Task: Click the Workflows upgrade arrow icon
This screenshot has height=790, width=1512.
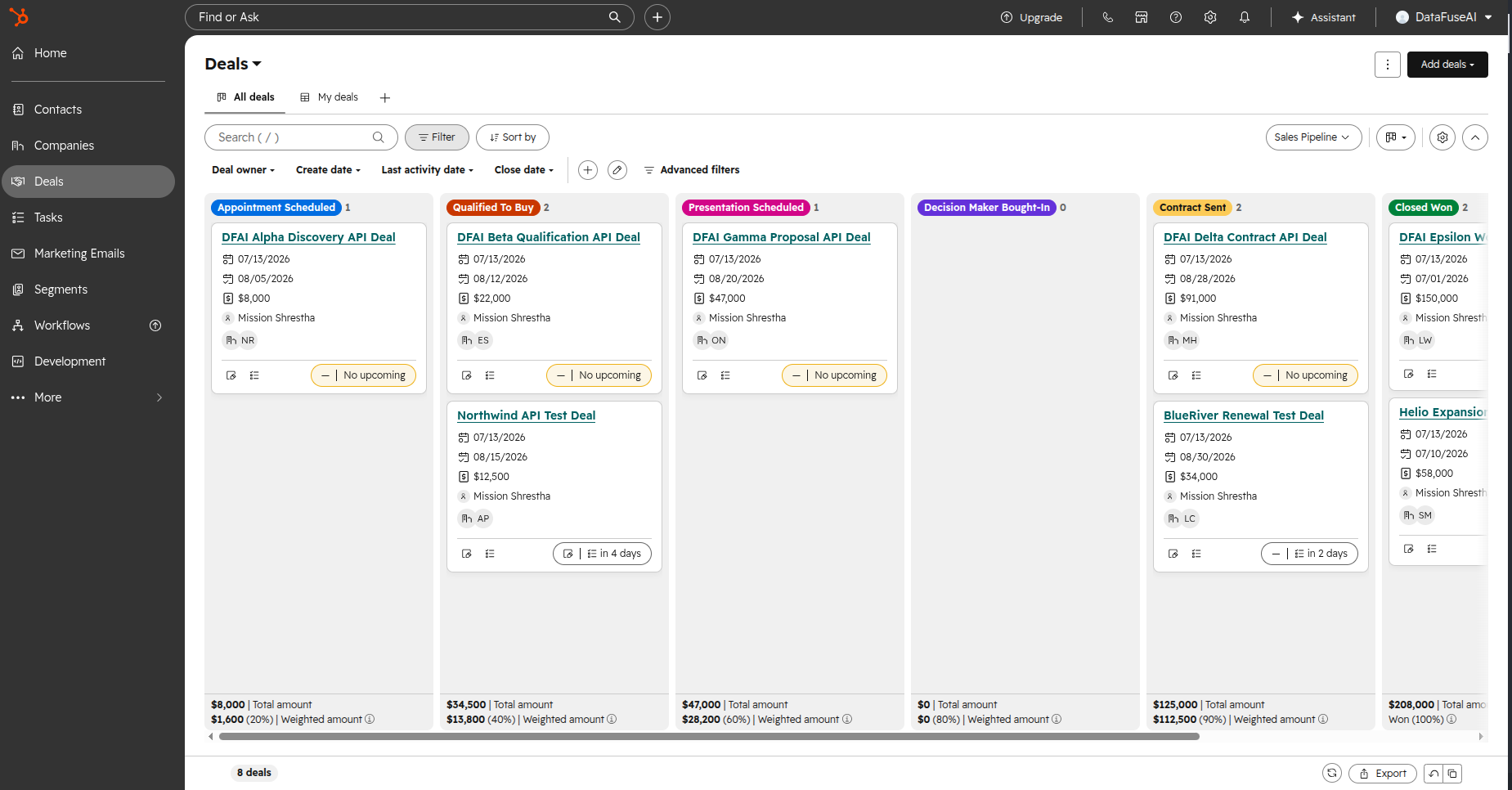Action: [x=155, y=325]
